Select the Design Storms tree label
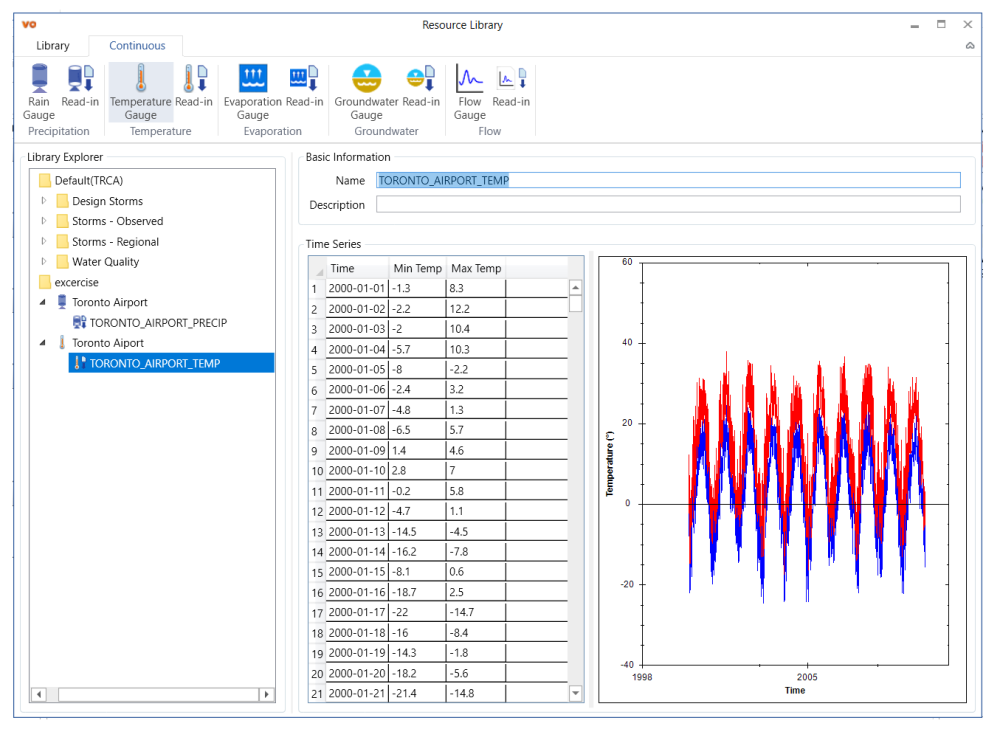Screen dimensions: 1000x743 [x=107, y=201]
